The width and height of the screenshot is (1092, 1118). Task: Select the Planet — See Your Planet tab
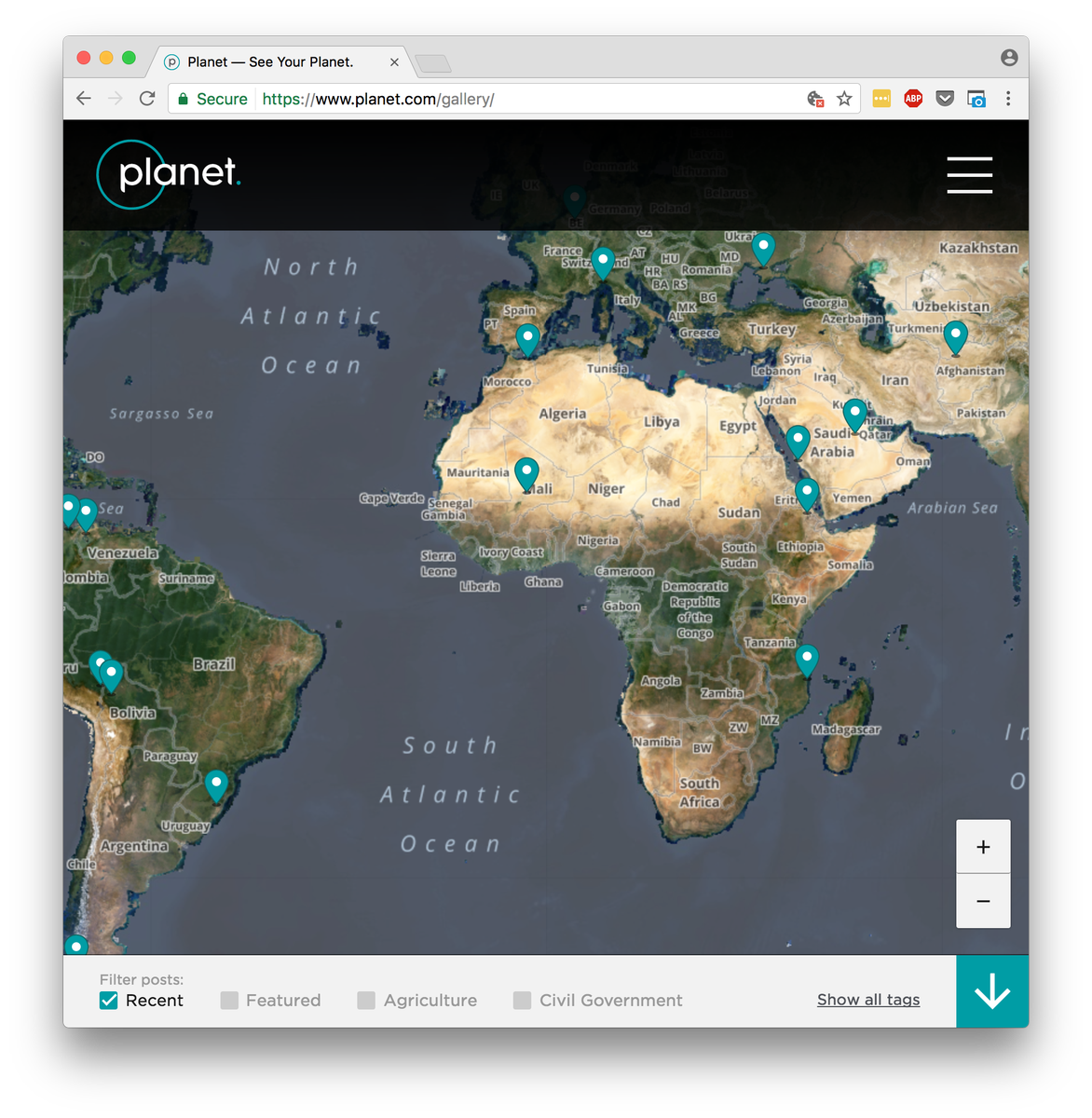pyautogui.click(x=280, y=61)
